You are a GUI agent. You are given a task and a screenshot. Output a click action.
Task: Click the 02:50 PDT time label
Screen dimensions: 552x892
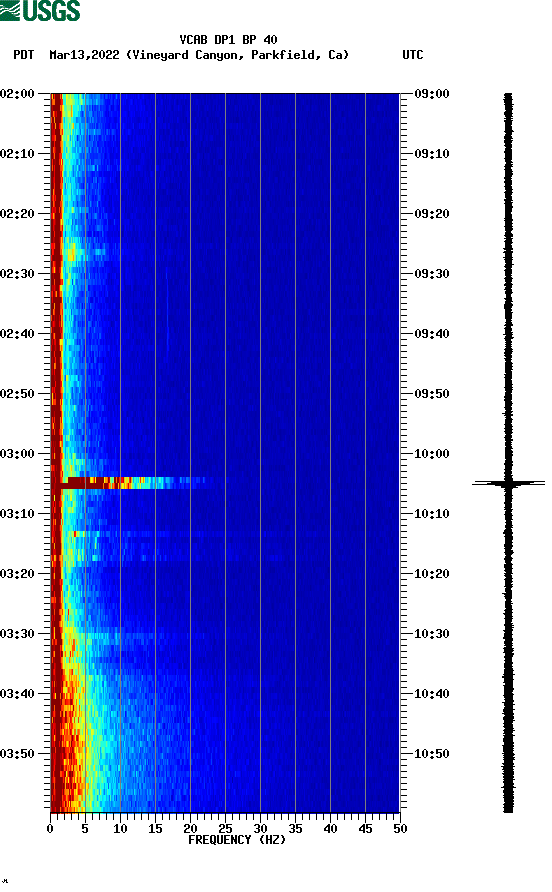tap(17, 394)
